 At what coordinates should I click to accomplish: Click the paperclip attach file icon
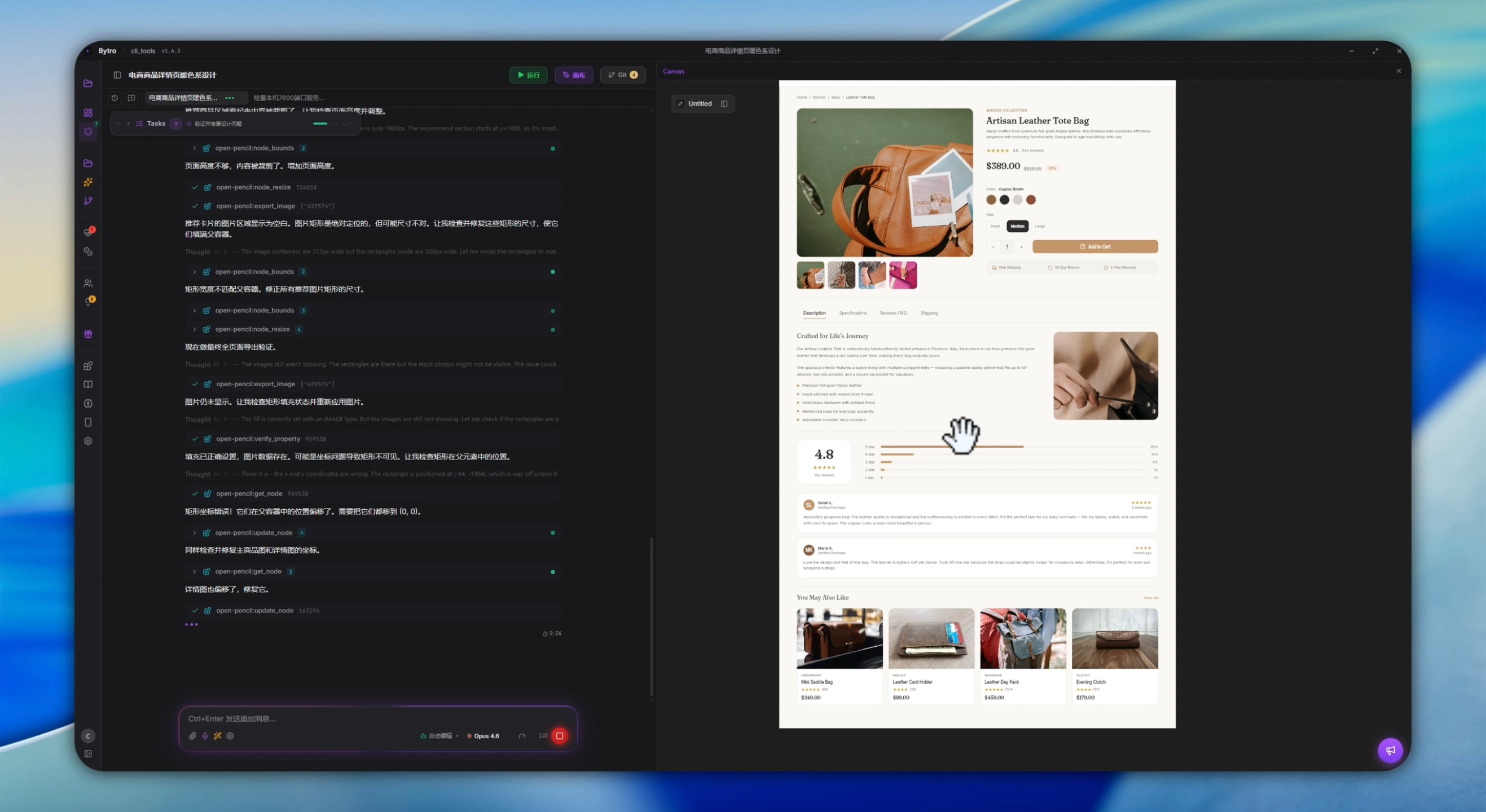click(192, 736)
